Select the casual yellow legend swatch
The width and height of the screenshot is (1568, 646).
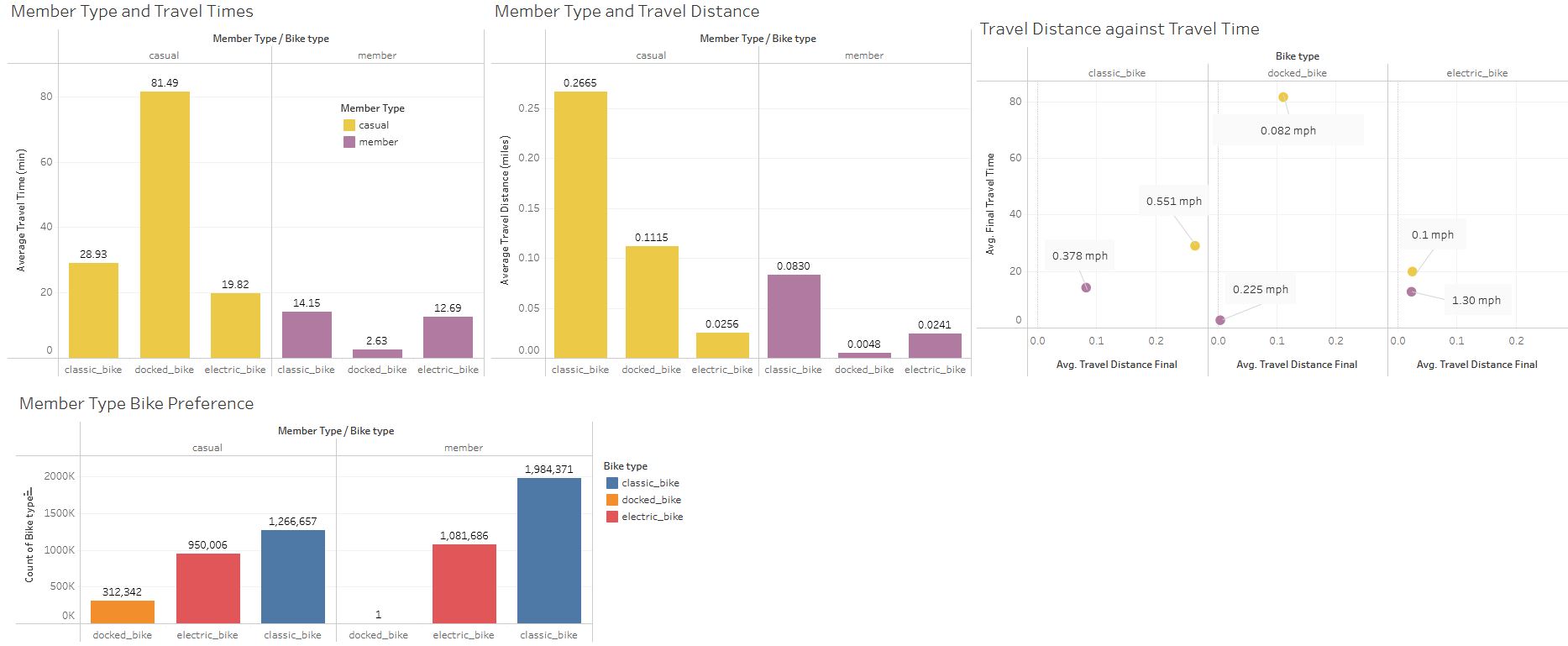349,125
